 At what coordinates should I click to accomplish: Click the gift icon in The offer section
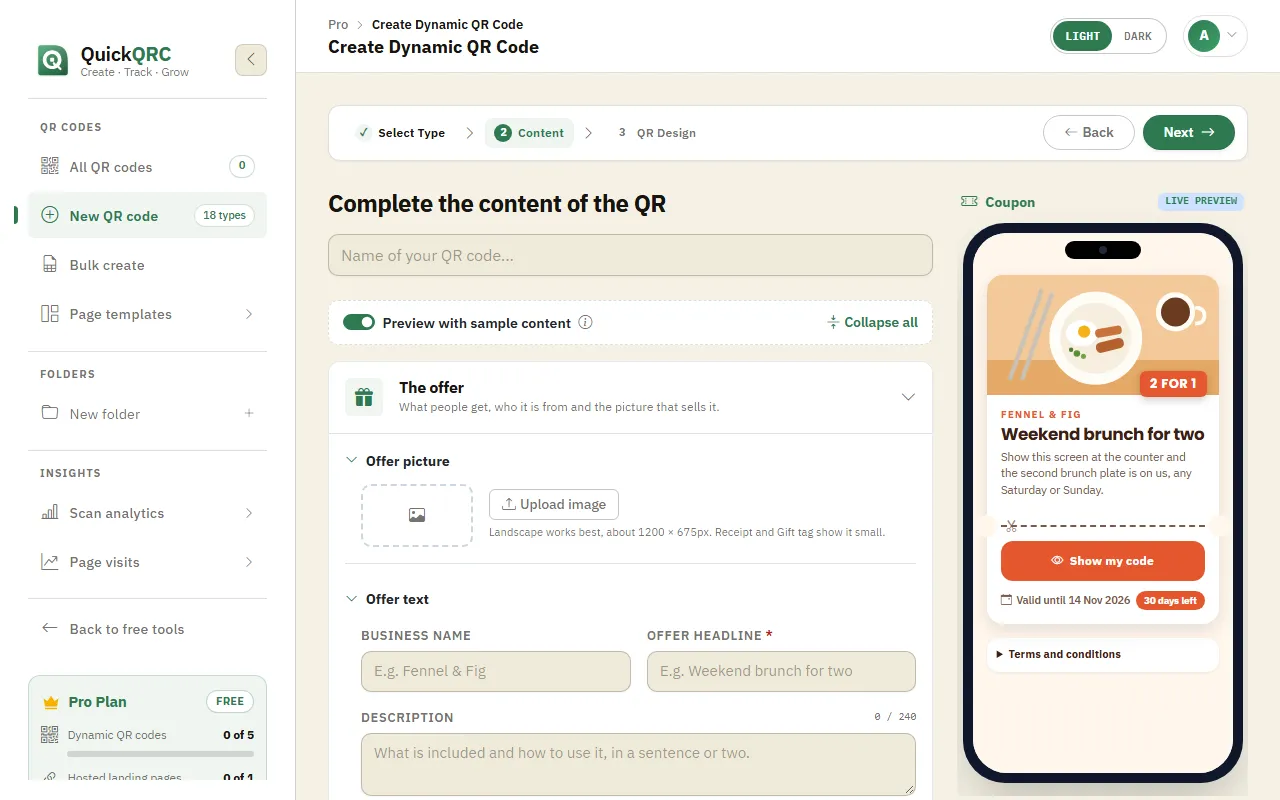point(364,397)
